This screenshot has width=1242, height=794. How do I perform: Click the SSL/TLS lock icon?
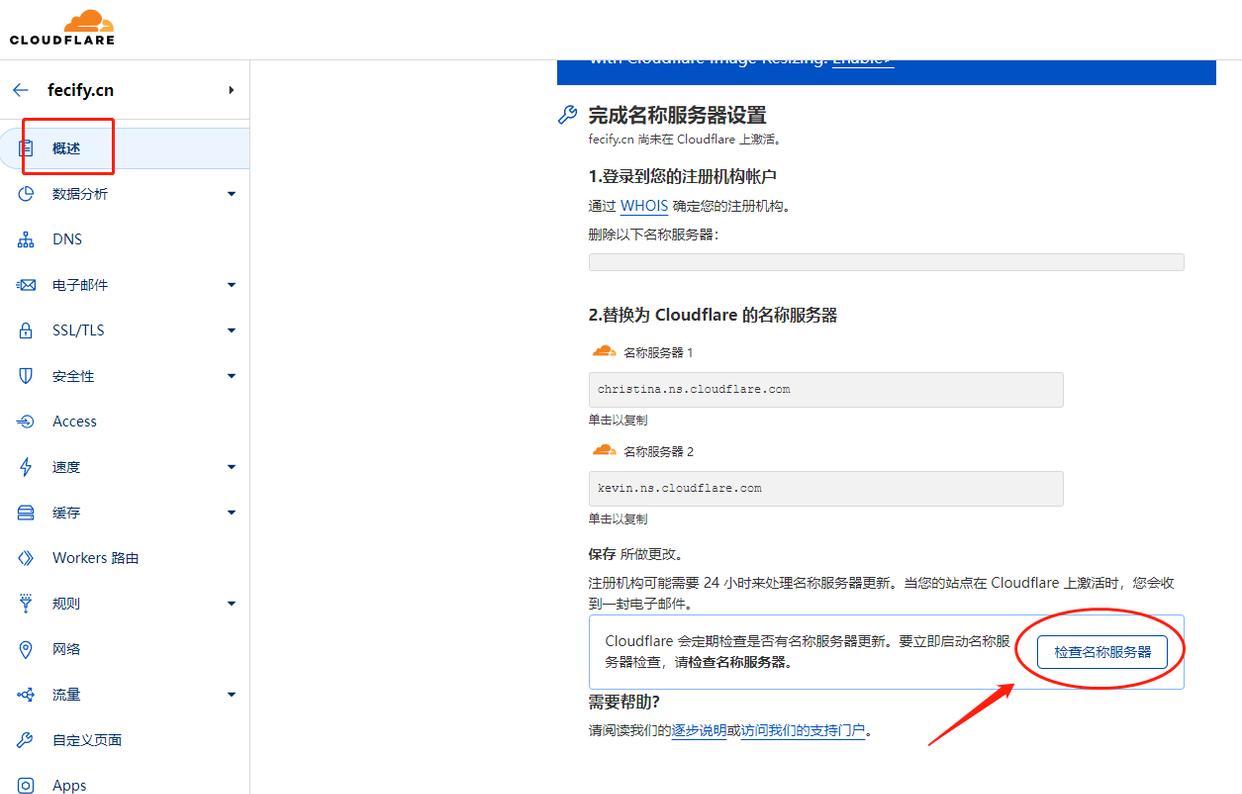[x=26, y=331]
